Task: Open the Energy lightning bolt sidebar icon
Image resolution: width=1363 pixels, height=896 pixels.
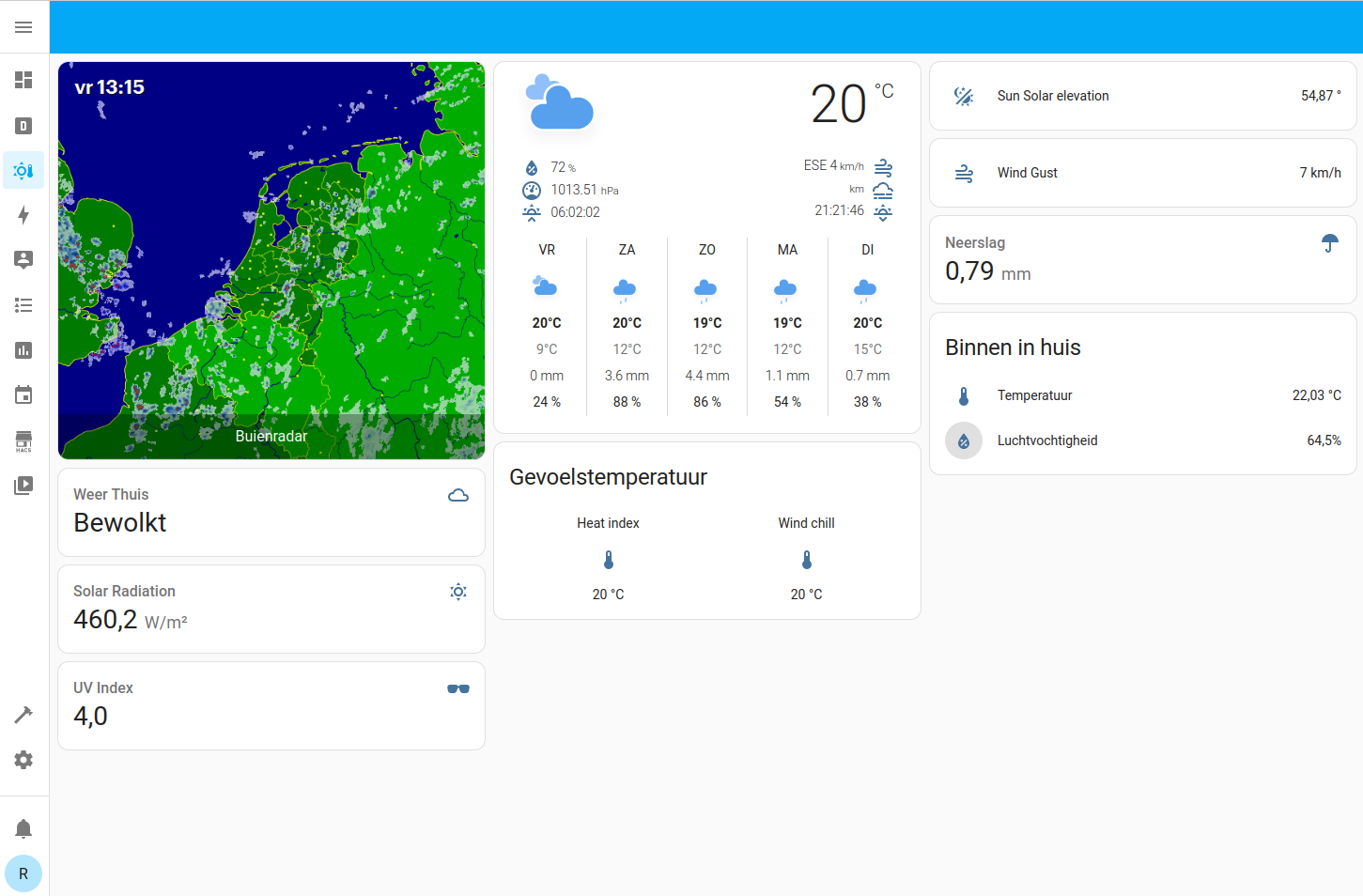Action: (23, 215)
